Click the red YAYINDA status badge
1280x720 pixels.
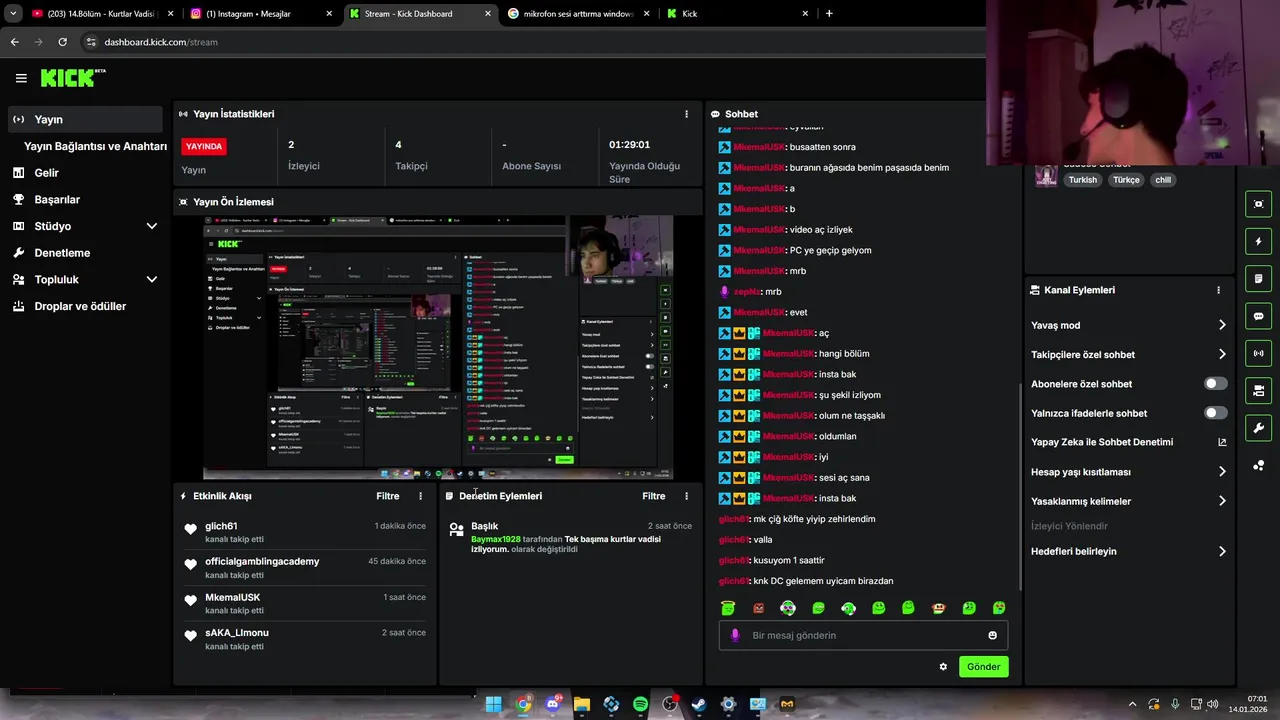coord(204,146)
